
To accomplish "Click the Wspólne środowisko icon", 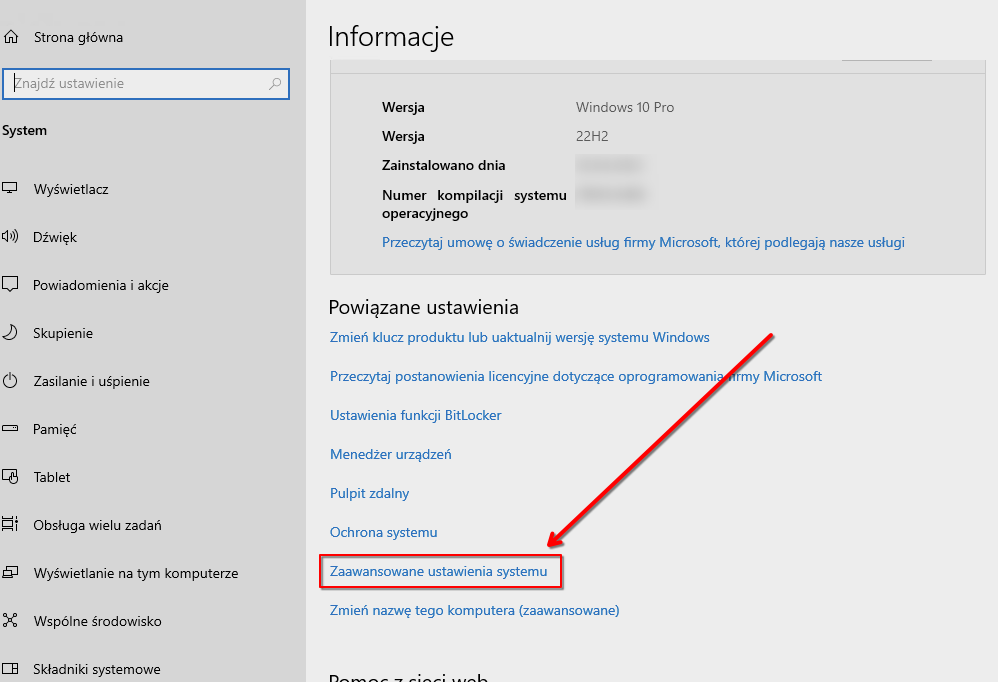I will pos(10,621).
